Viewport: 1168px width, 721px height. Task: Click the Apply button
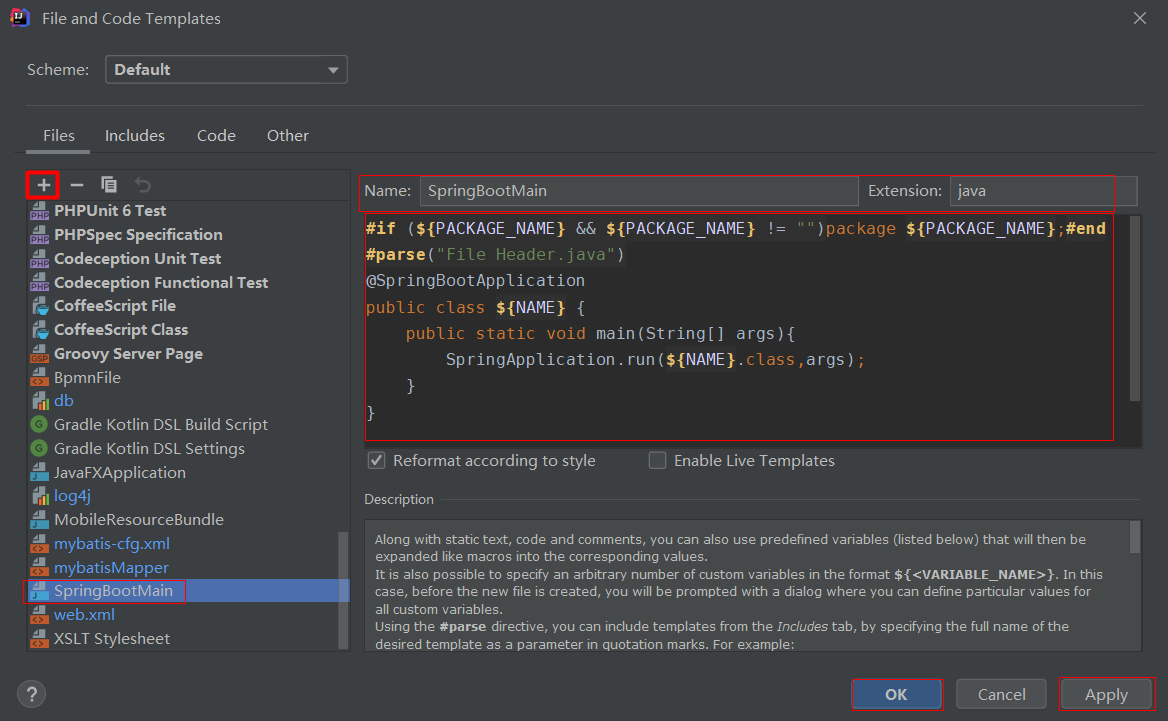(x=1106, y=694)
